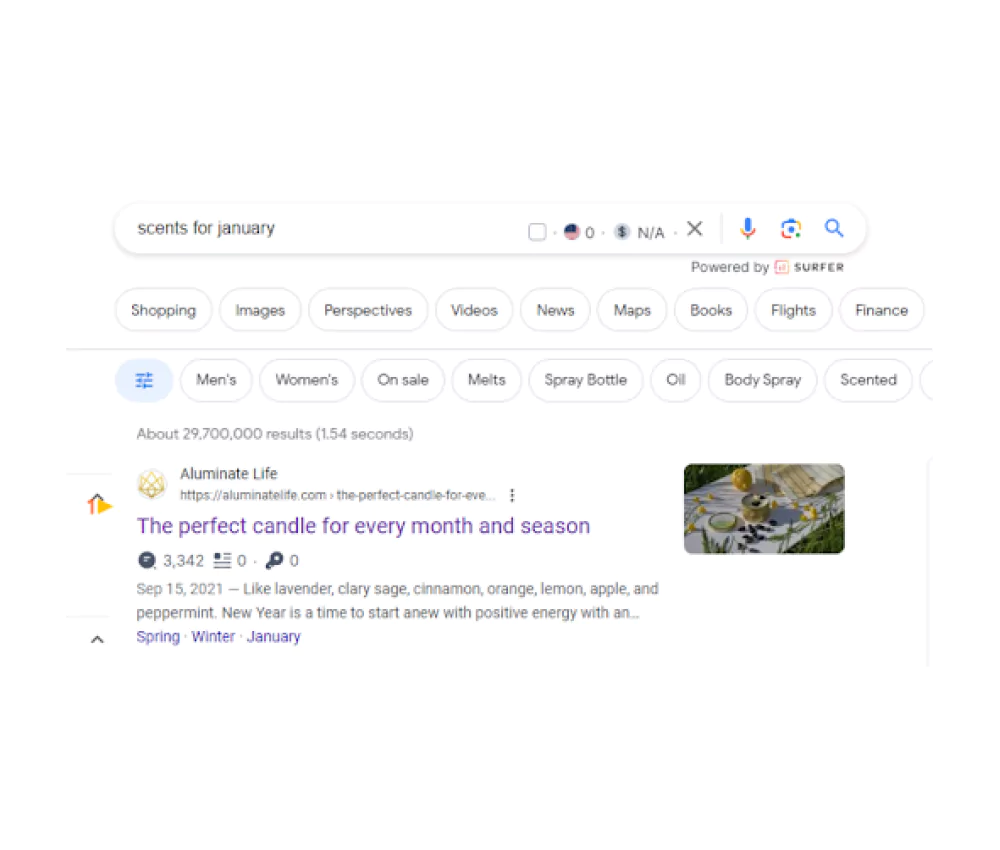The image size is (1000, 850).
Task: Click inside the scents for january search box
Action: [x=319, y=228]
